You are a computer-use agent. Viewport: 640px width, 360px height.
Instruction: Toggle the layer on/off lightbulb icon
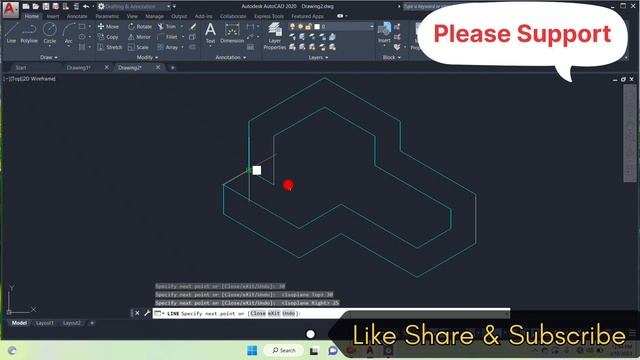tap(292, 27)
